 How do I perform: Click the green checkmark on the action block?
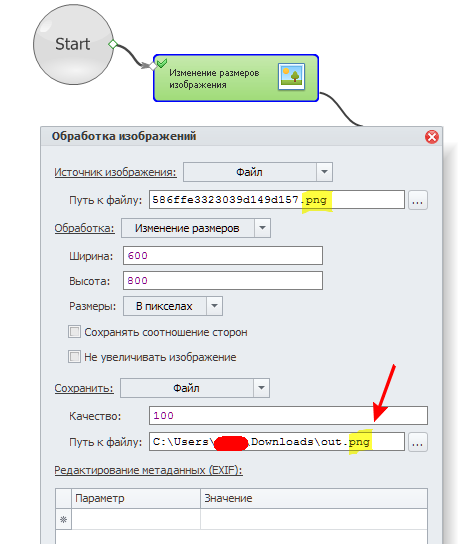162,63
